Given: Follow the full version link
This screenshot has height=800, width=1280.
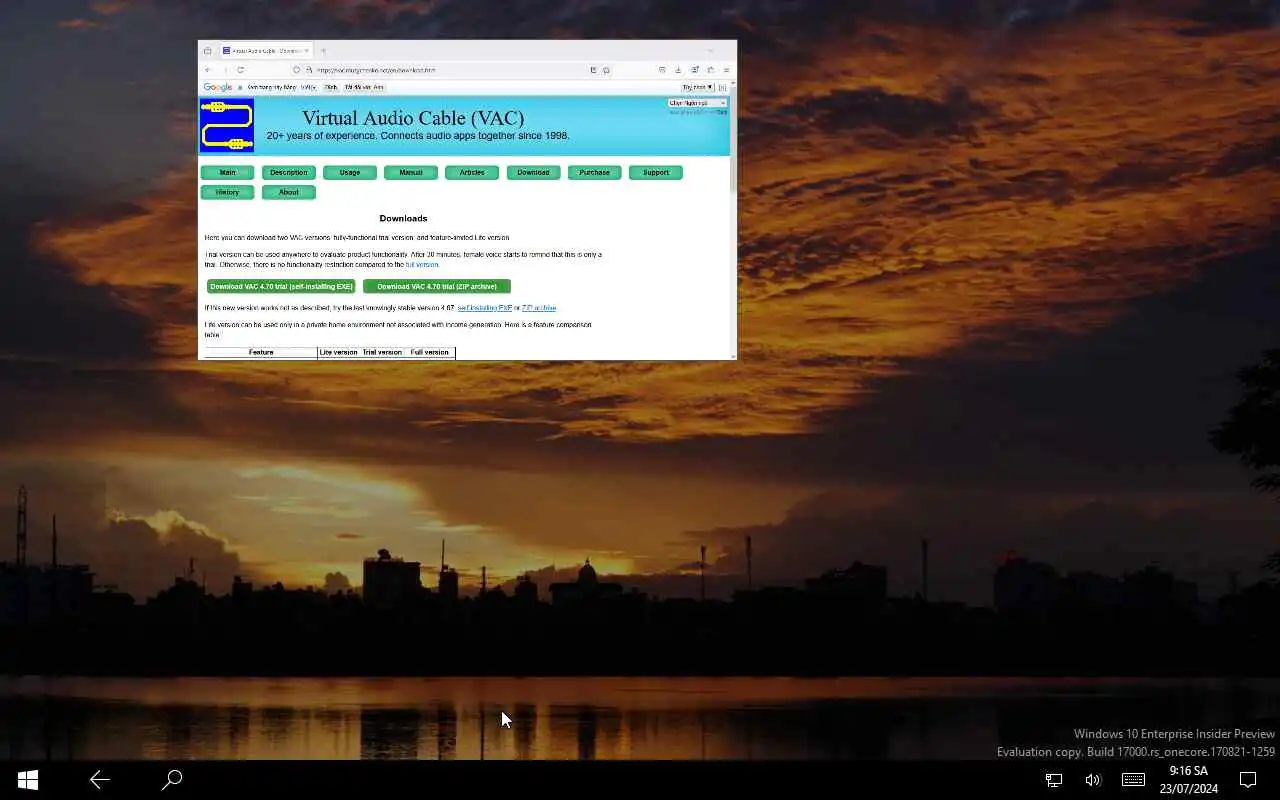Looking at the screenshot, I should 422,265.
